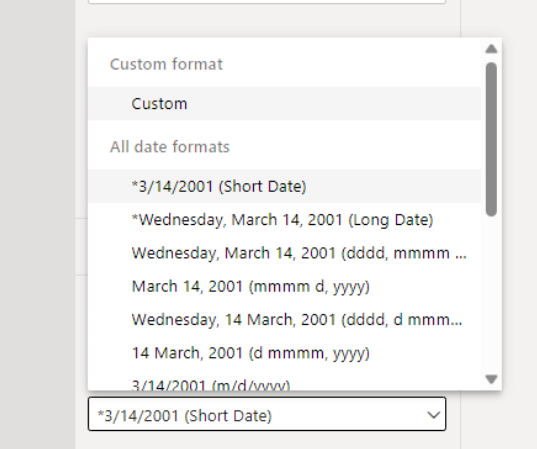Select 14 March, 2001 (d mmmm, yyyy)
The height and width of the screenshot is (449, 537).
(284, 352)
